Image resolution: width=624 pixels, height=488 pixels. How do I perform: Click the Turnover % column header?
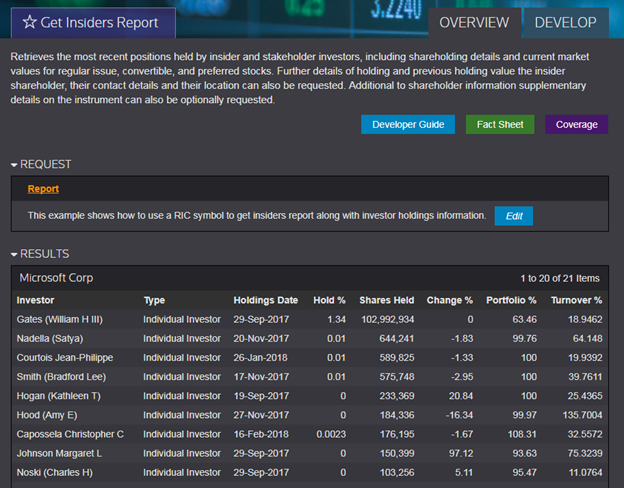576,300
